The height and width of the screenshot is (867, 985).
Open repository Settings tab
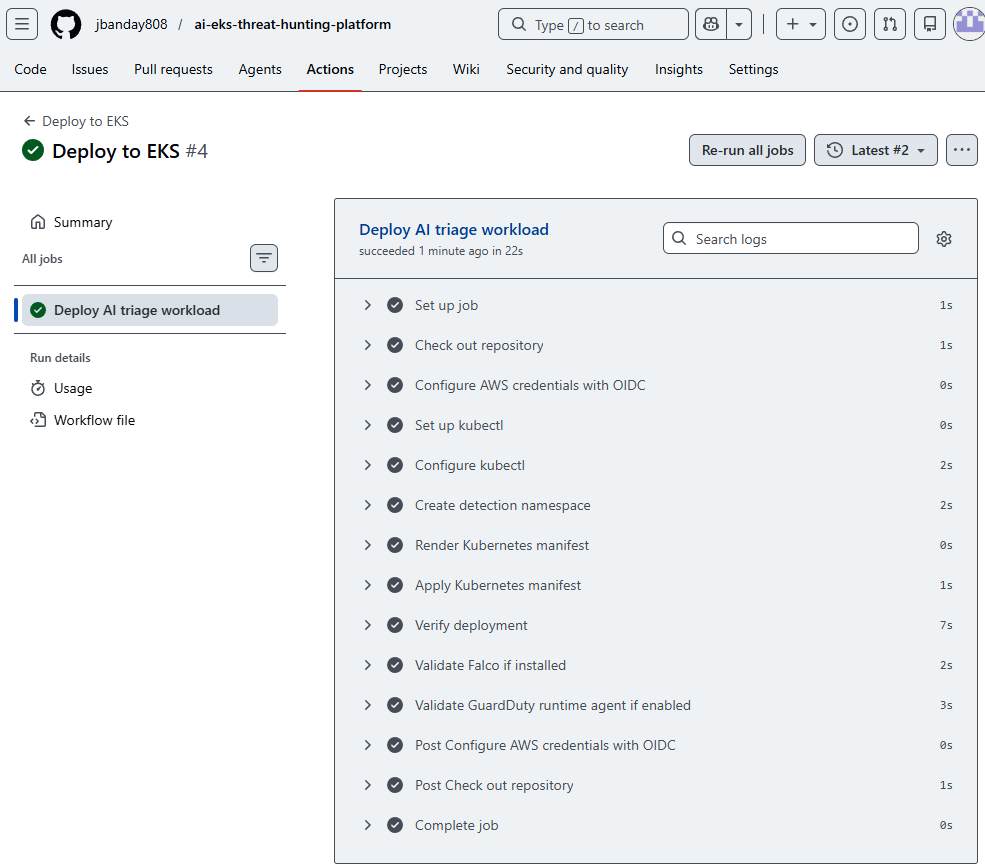[753, 69]
